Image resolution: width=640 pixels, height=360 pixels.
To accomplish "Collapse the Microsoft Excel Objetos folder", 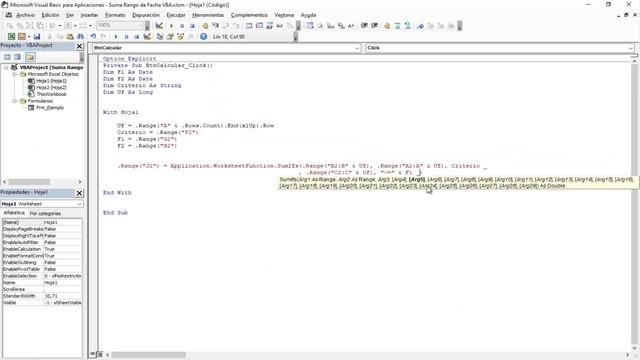I will point(15,74).
